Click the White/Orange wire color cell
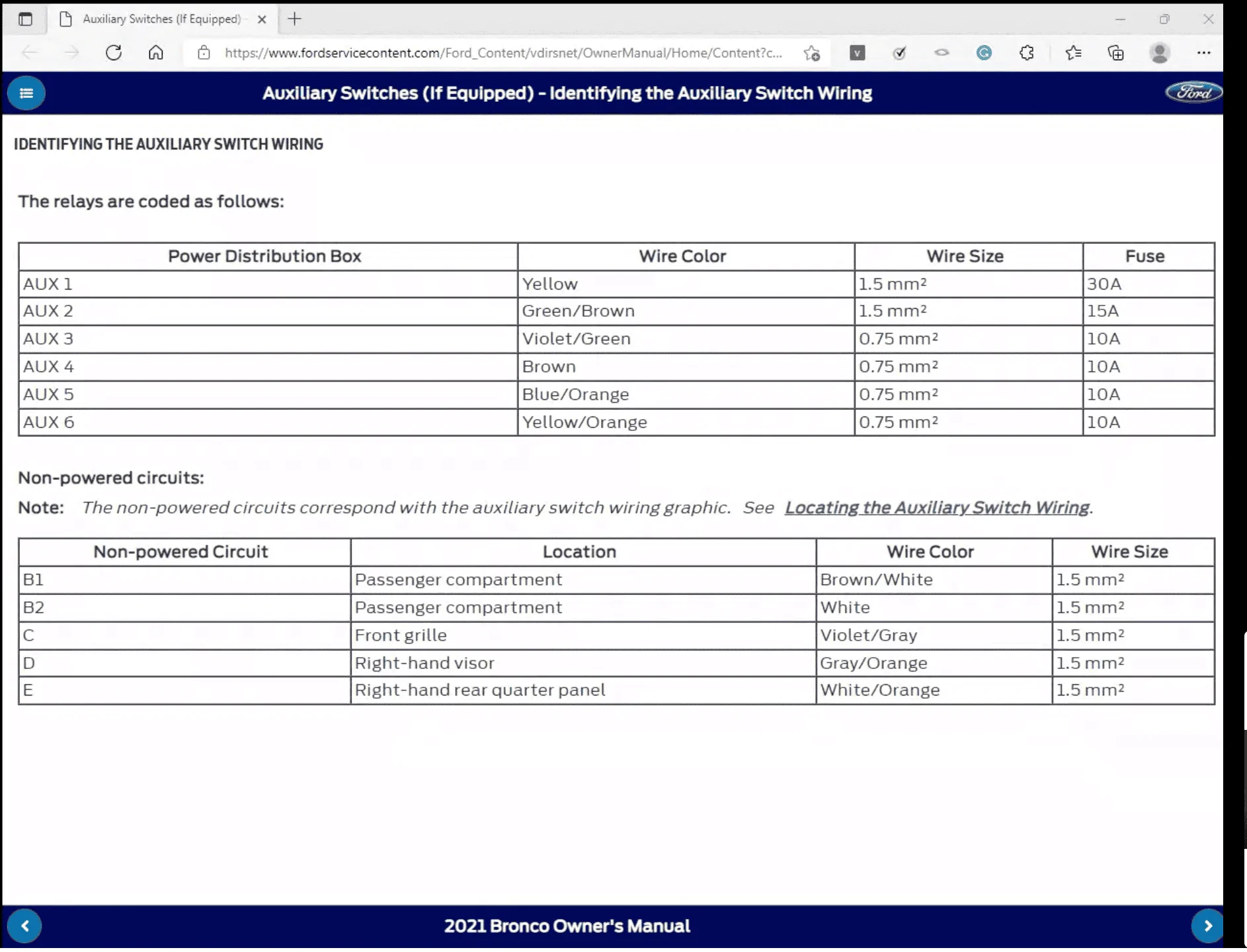 (x=934, y=690)
